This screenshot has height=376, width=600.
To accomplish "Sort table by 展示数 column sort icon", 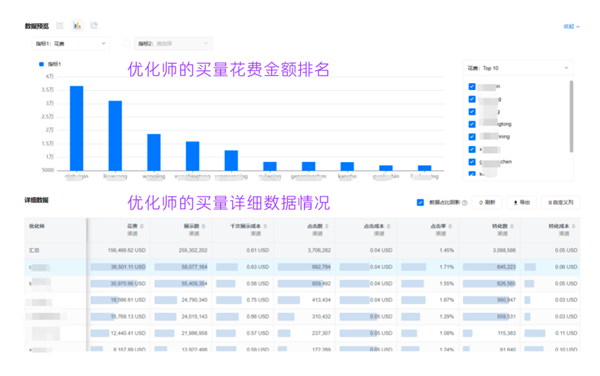I will 204,226.
